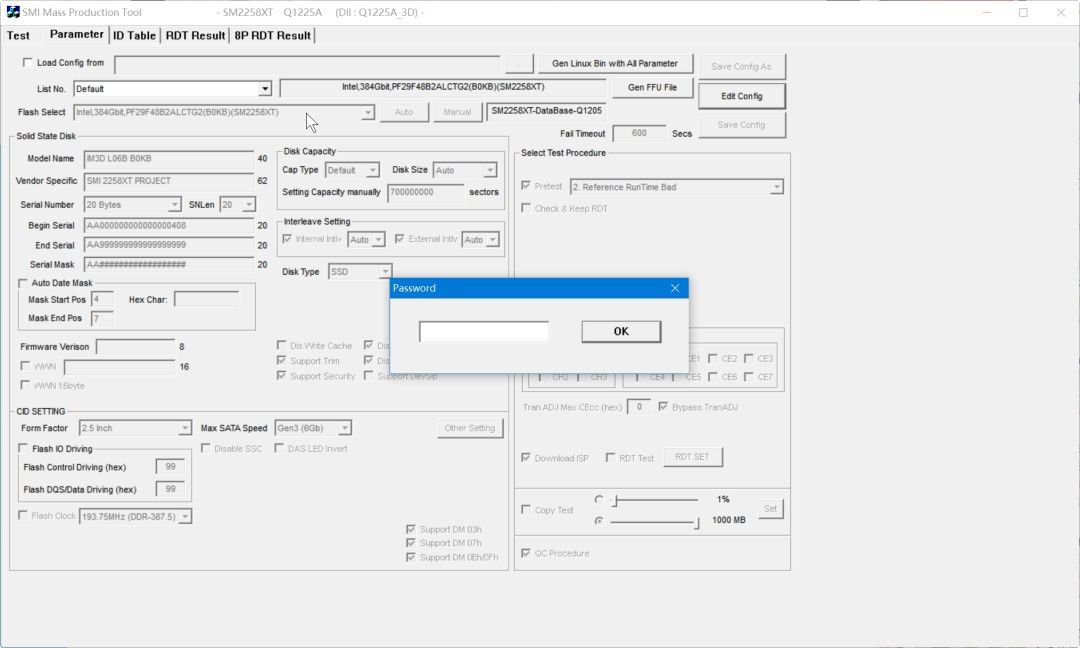
Task: Toggle the Pretest checkbox
Action: click(526, 186)
